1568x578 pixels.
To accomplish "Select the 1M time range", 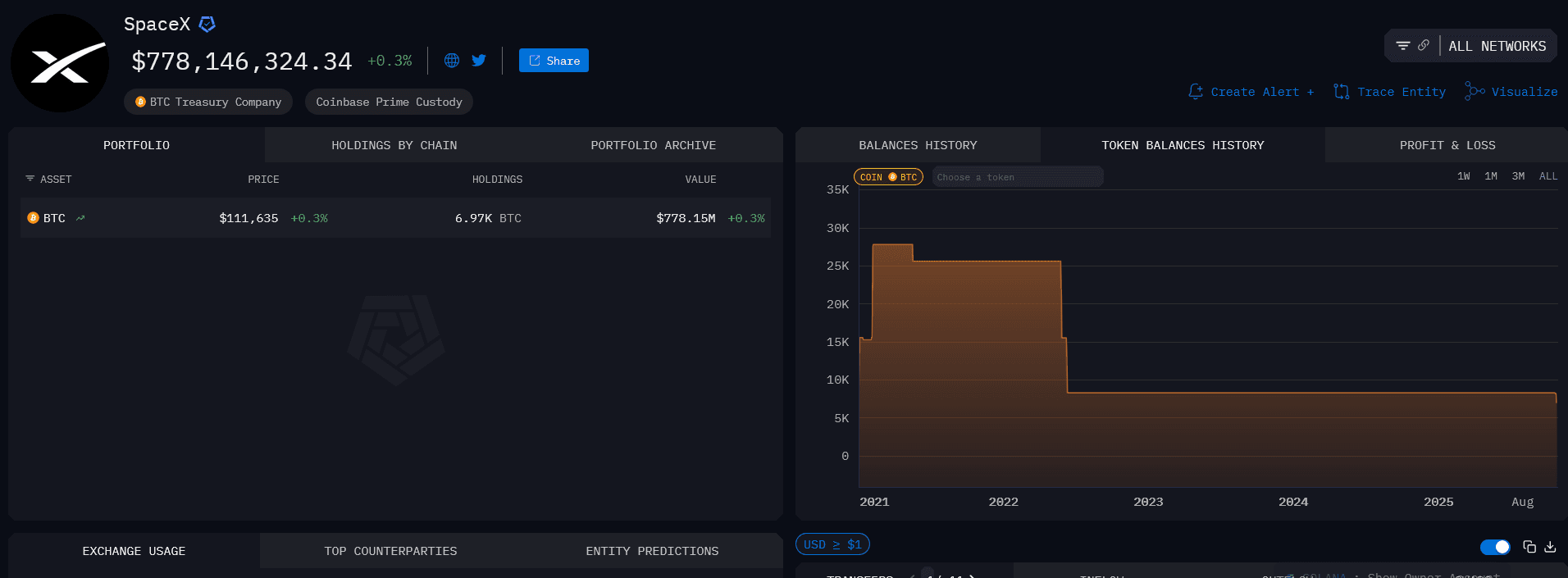I will pos(1491,176).
